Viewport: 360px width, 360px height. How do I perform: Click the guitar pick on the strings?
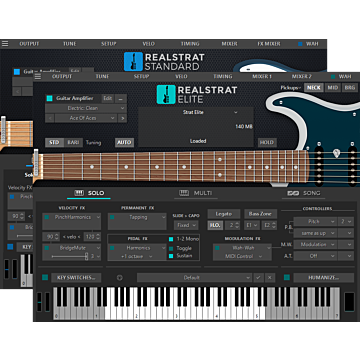[x=337, y=153]
